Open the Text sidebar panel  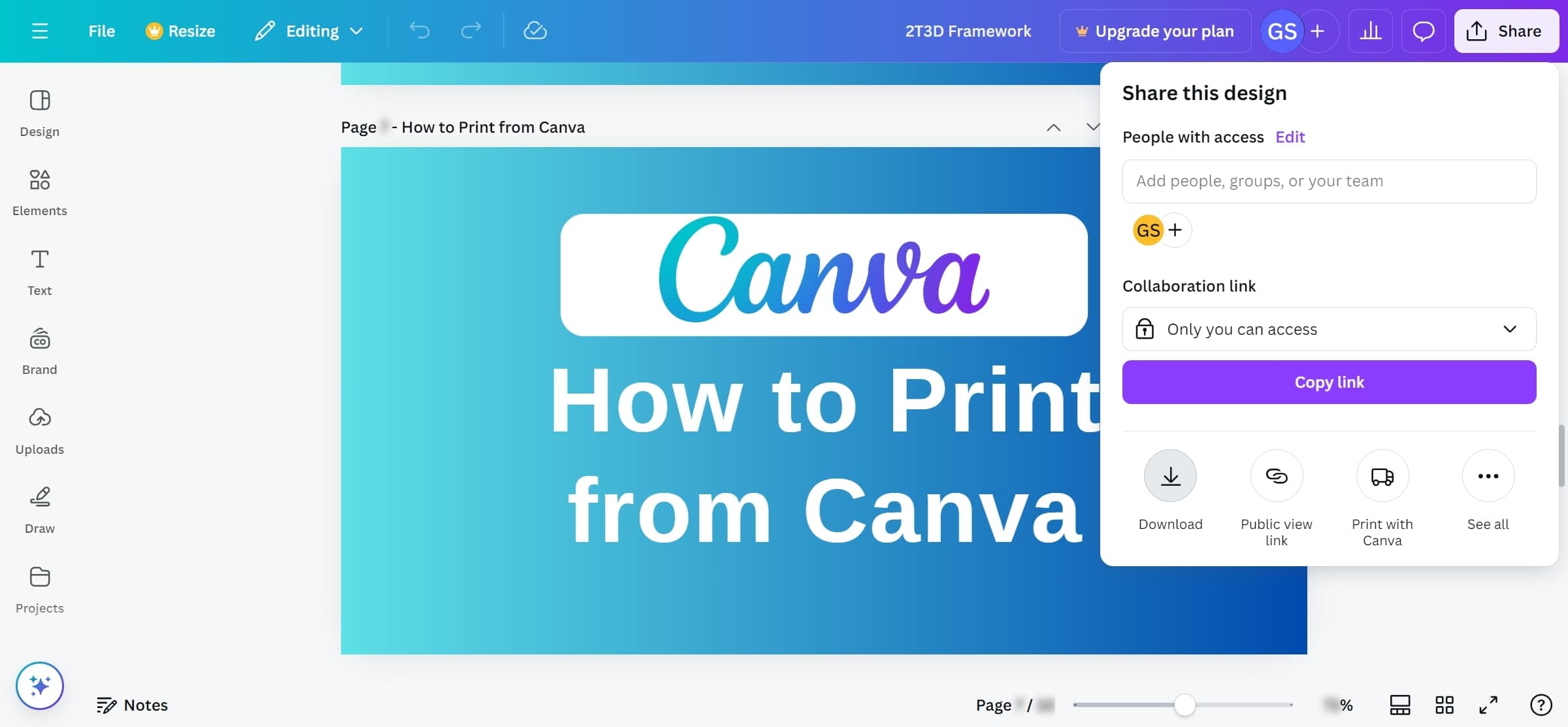[x=39, y=273]
